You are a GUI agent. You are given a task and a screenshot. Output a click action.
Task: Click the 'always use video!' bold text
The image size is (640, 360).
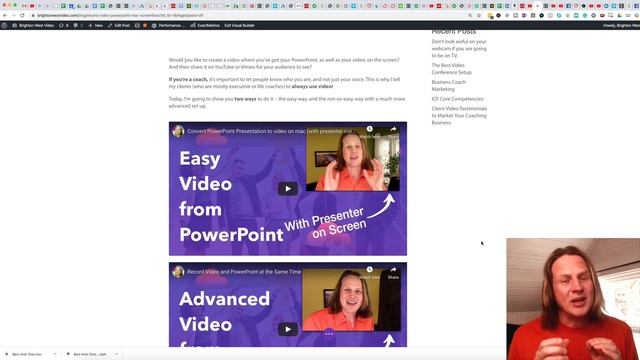click(x=312, y=87)
